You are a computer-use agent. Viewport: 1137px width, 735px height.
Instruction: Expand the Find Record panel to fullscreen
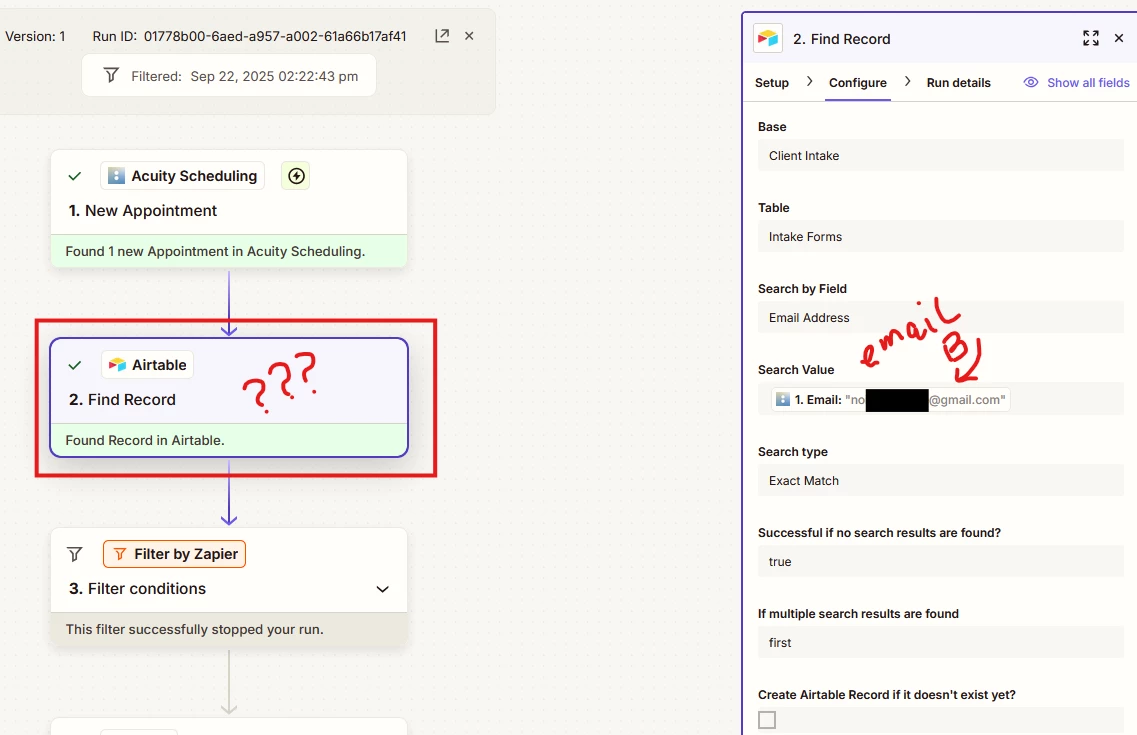tap(1091, 38)
